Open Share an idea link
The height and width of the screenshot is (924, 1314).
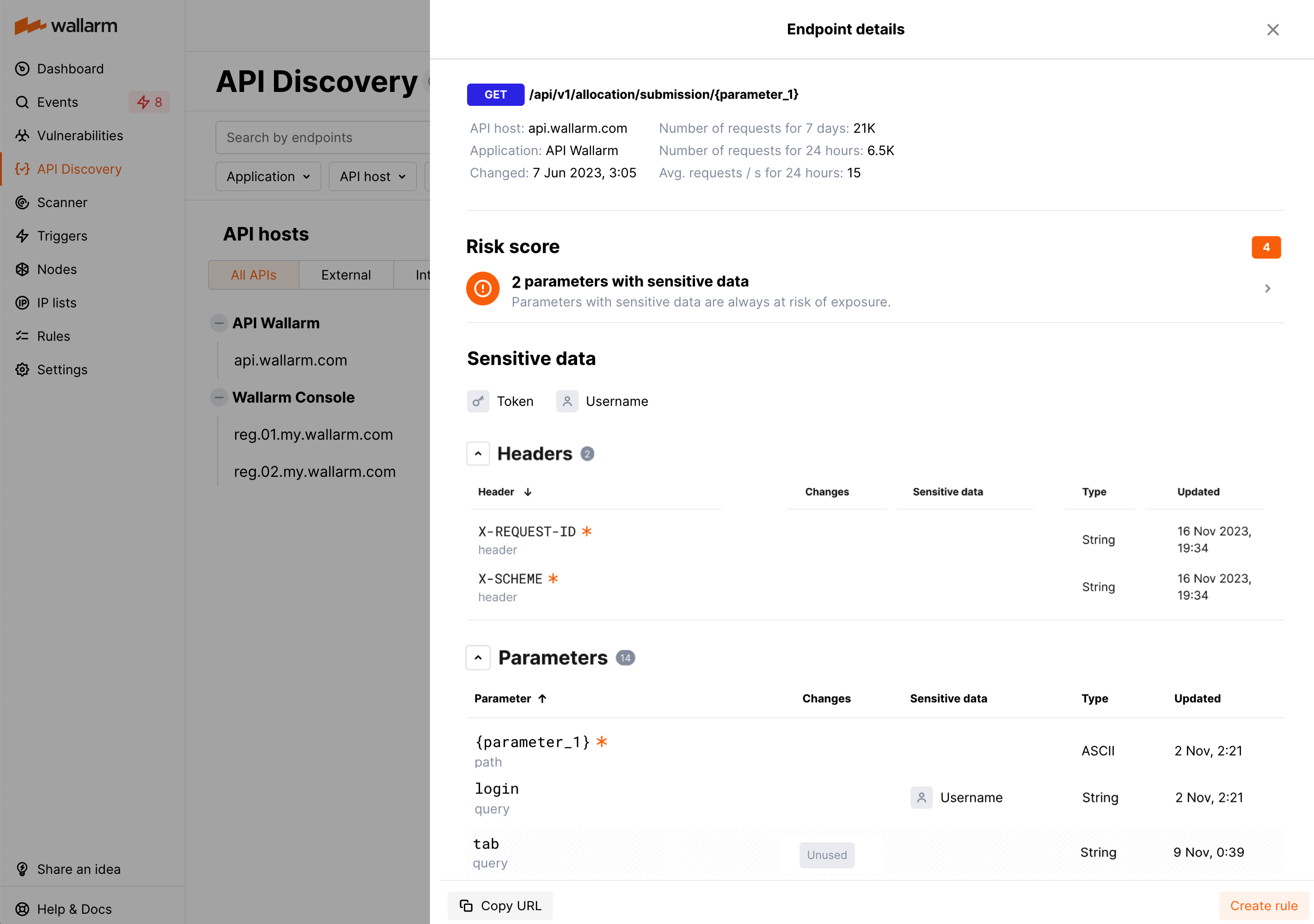click(x=79, y=869)
